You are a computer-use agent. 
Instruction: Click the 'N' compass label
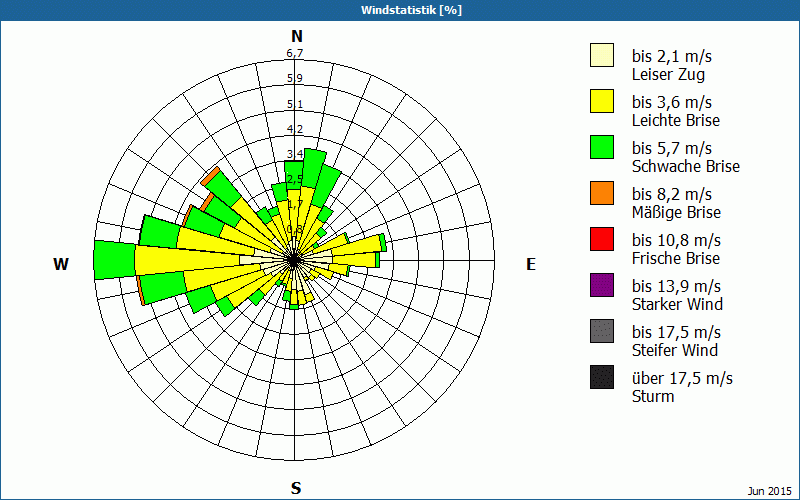pyautogui.click(x=297, y=36)
